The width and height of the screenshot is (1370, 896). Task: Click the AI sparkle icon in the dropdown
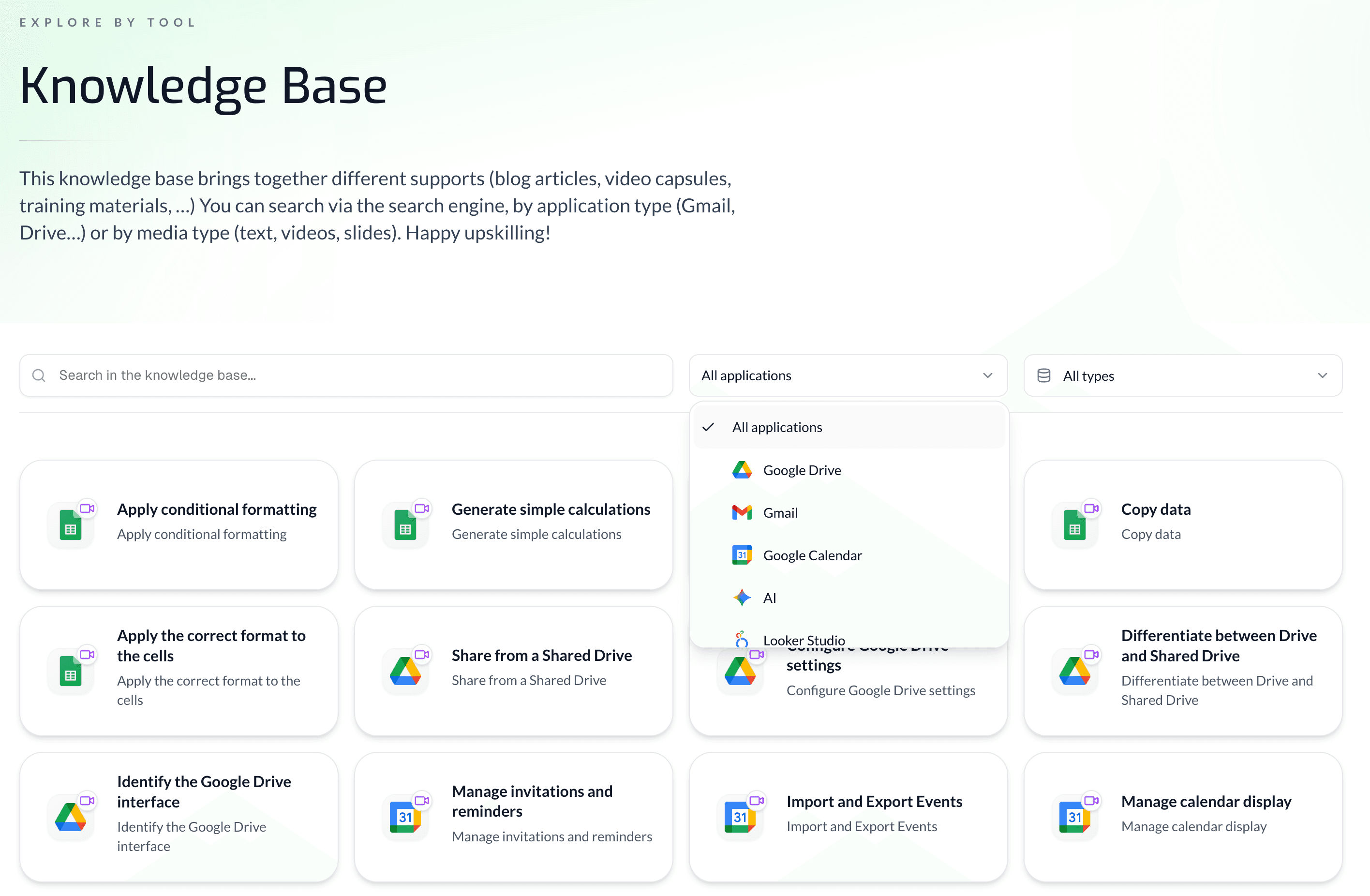click(x=742, y=597)
